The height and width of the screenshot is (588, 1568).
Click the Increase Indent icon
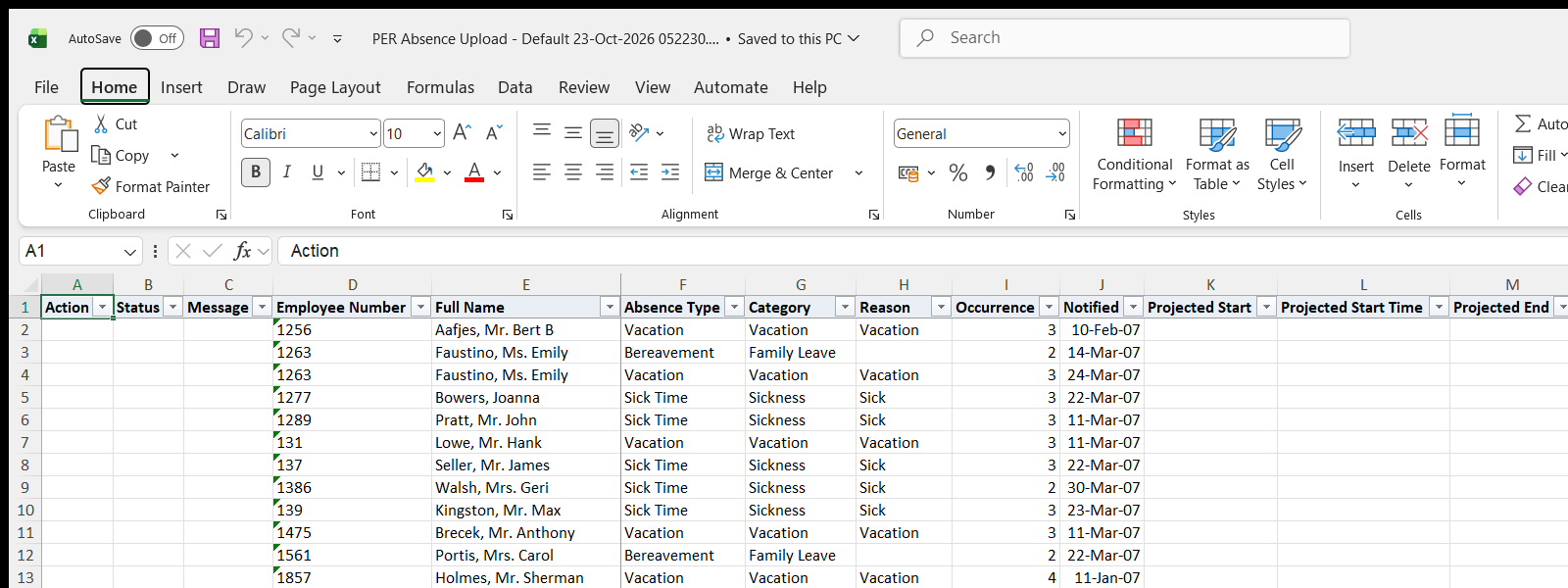tap(670, 172)
